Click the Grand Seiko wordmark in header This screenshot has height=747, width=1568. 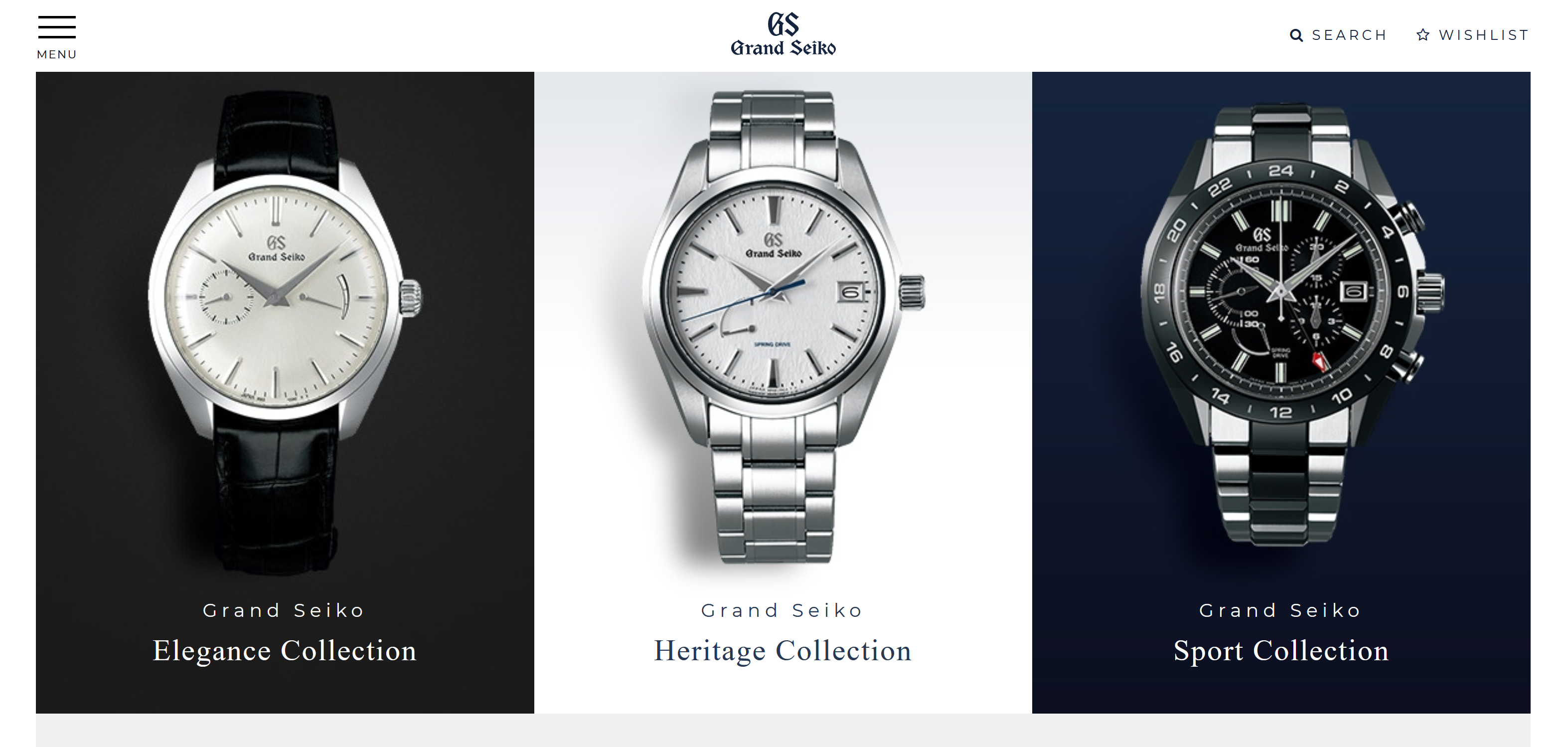pyautogui.click(x=784, y=47)
